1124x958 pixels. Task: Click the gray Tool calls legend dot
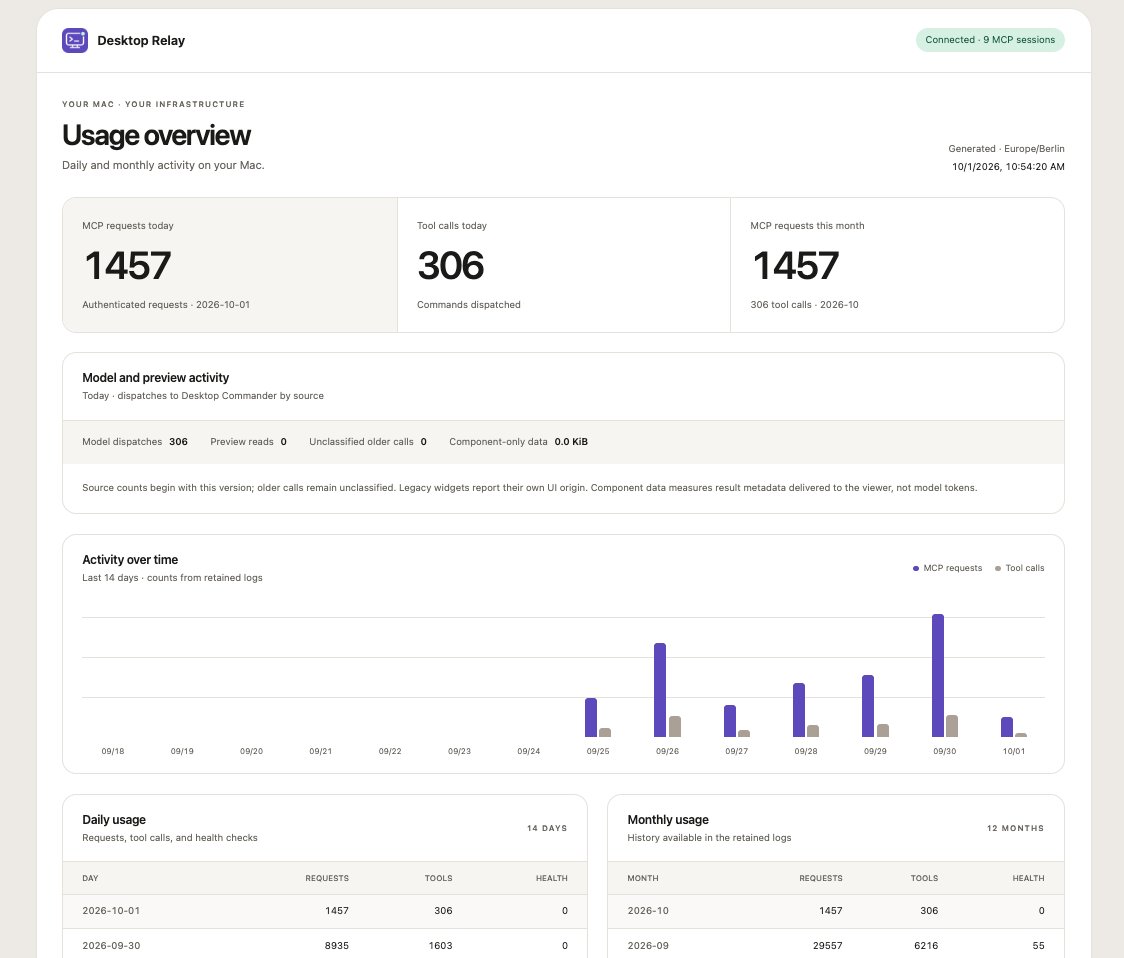tap(998, 569)
